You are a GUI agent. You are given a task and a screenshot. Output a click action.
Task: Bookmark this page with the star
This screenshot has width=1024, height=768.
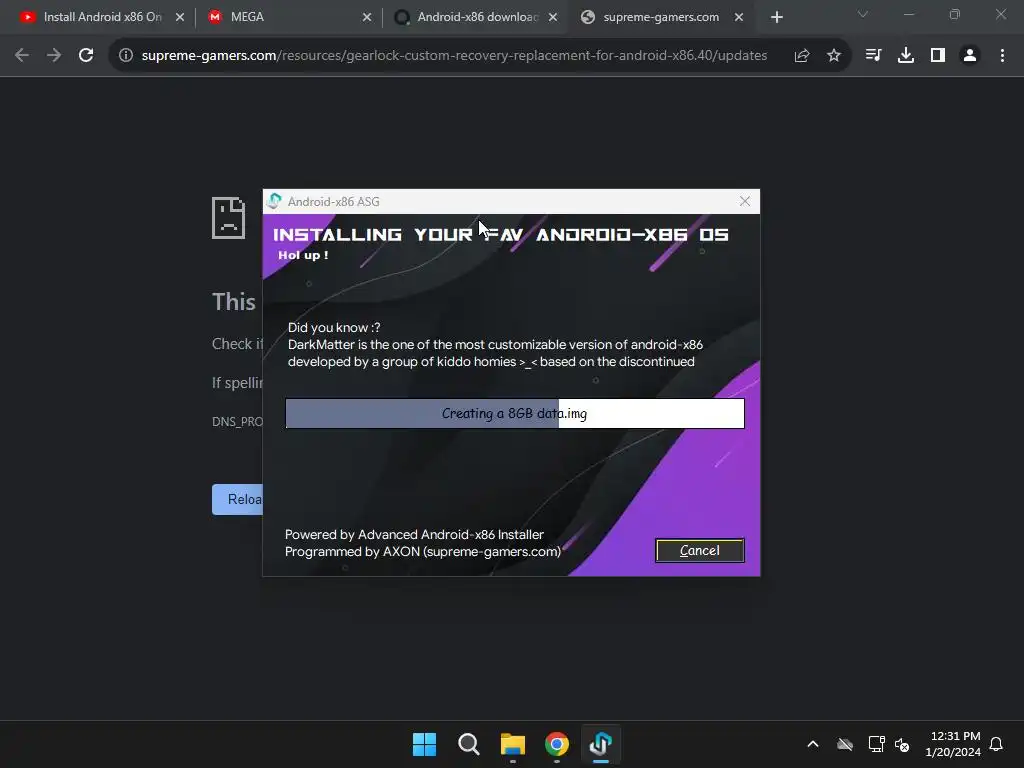tap(834, 56)
